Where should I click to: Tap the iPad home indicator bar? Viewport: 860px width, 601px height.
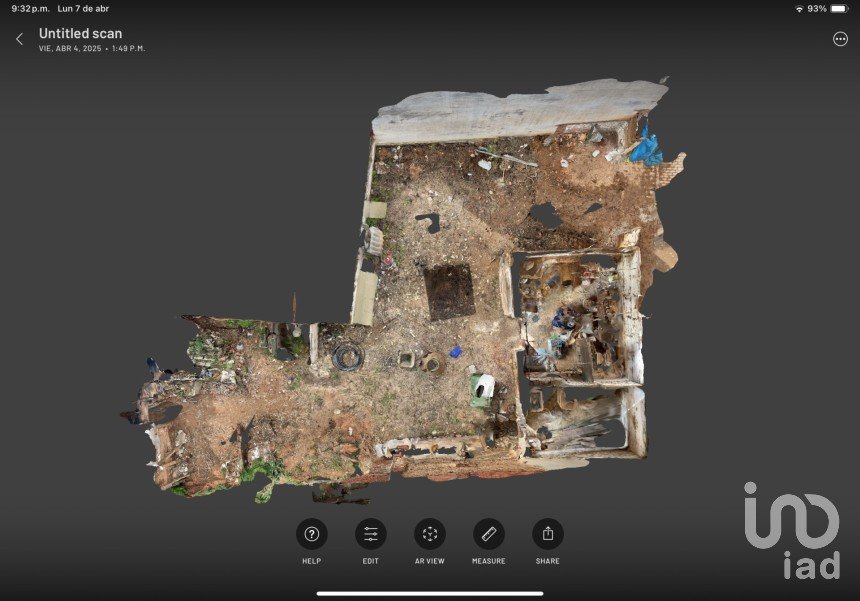pyautogui.click(x=430, y=593)
